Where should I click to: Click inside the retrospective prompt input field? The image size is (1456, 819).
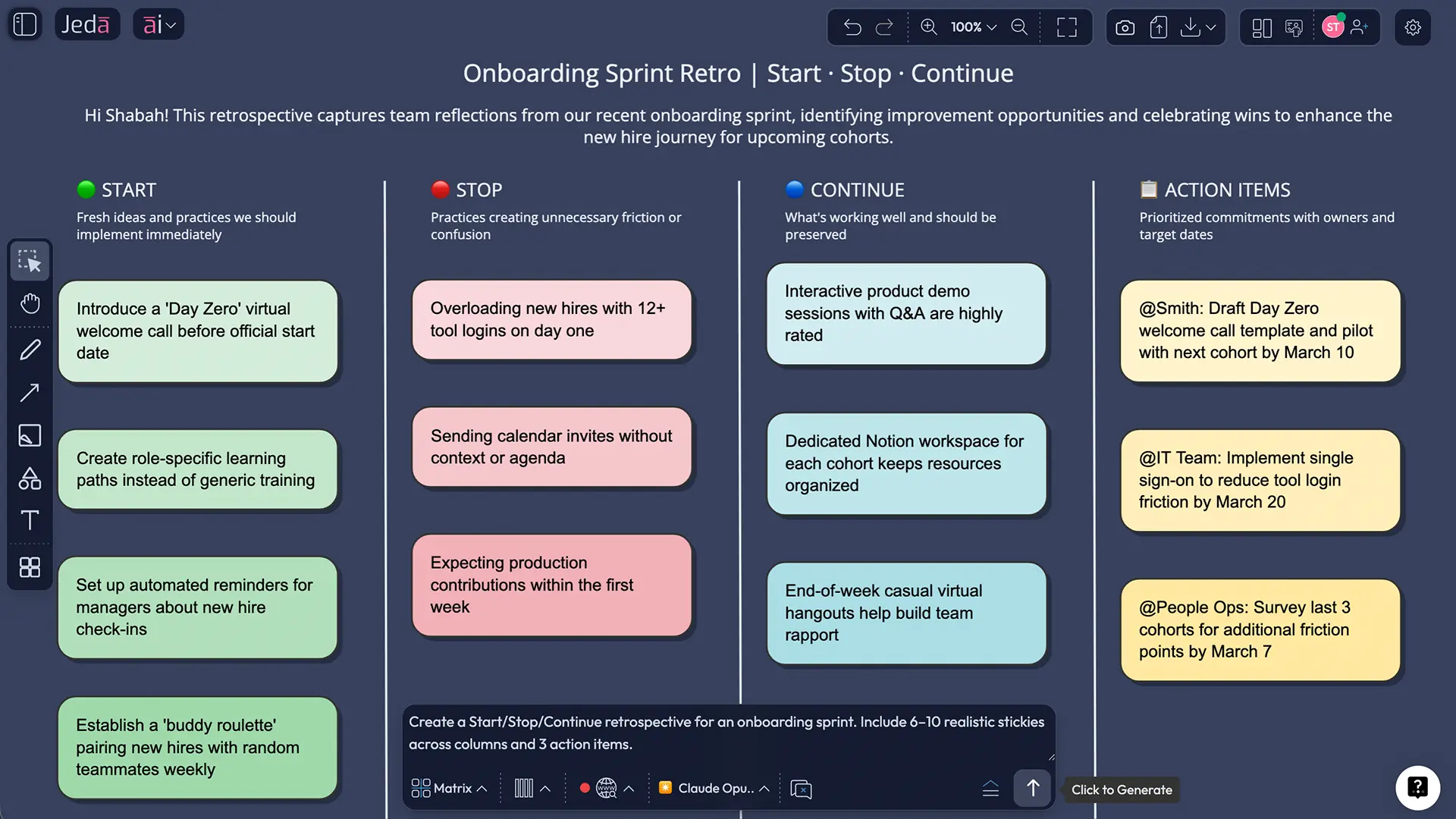point(728,733)
